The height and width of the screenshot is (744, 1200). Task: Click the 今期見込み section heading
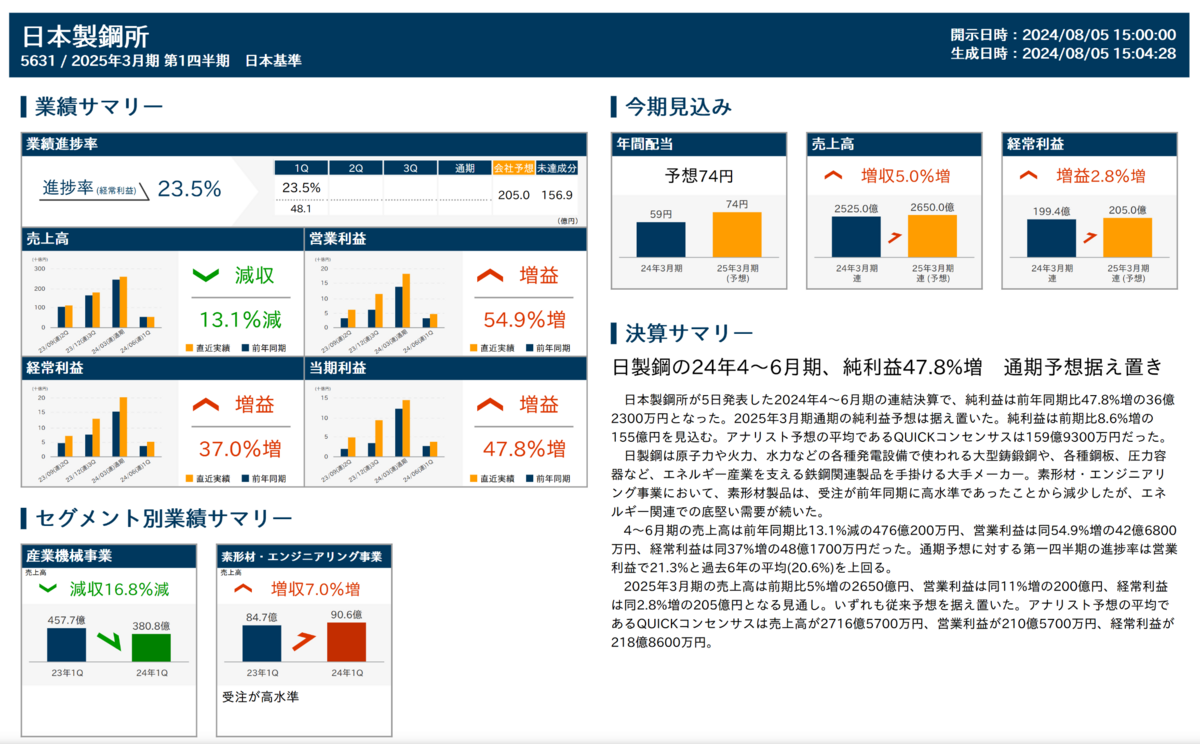(x=678, y=107)
